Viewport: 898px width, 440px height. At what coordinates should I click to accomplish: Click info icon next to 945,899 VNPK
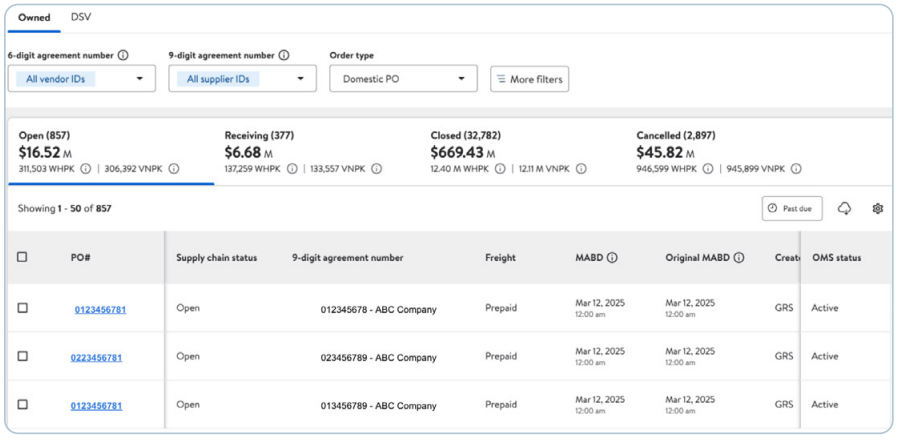pyautogui.click(x=796, y=169)
